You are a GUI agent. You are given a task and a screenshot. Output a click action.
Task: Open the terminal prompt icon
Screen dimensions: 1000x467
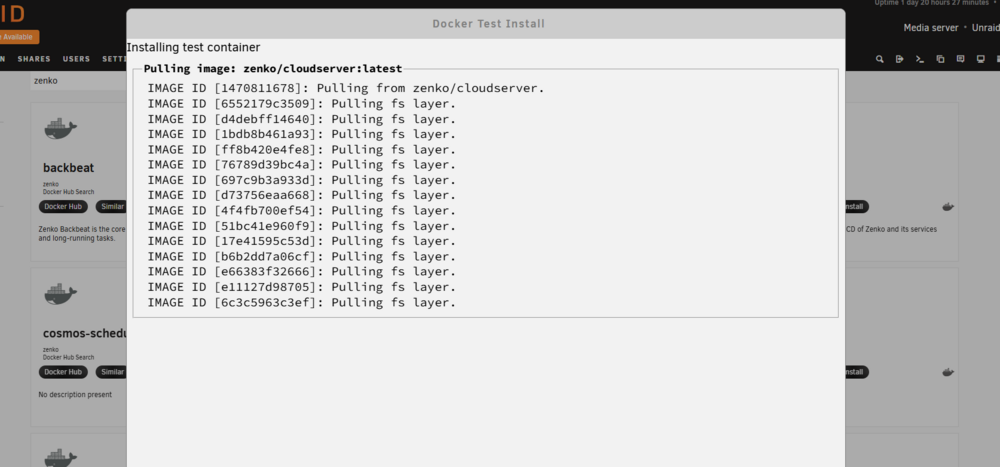920,59
